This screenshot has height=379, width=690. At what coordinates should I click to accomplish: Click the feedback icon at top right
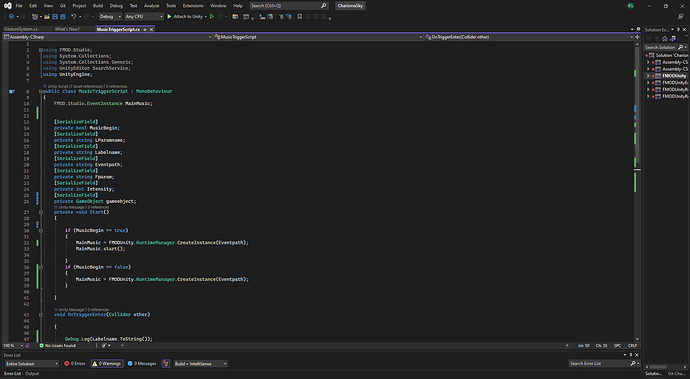tap(680, 17)
